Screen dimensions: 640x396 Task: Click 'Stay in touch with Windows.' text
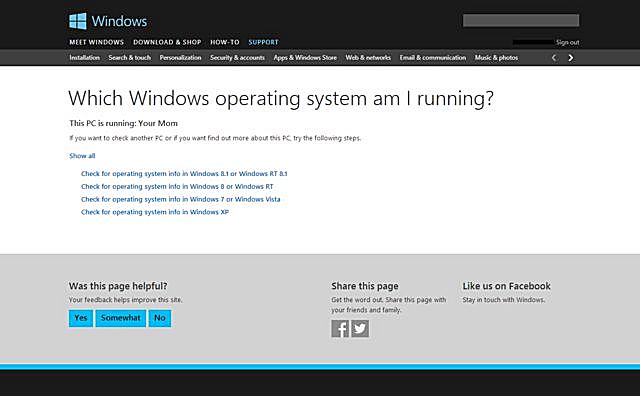pyautogui.click(x=504, y=300)
